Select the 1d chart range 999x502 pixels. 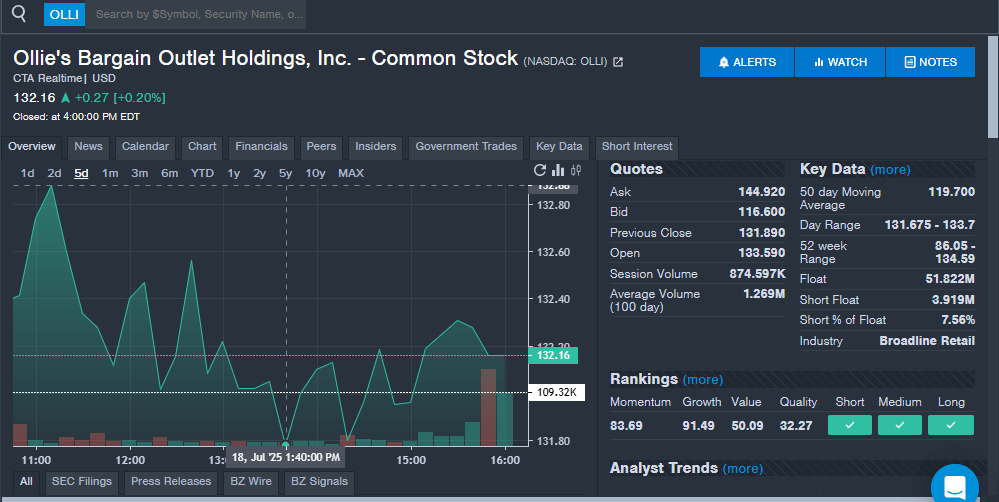coord(27,173)
